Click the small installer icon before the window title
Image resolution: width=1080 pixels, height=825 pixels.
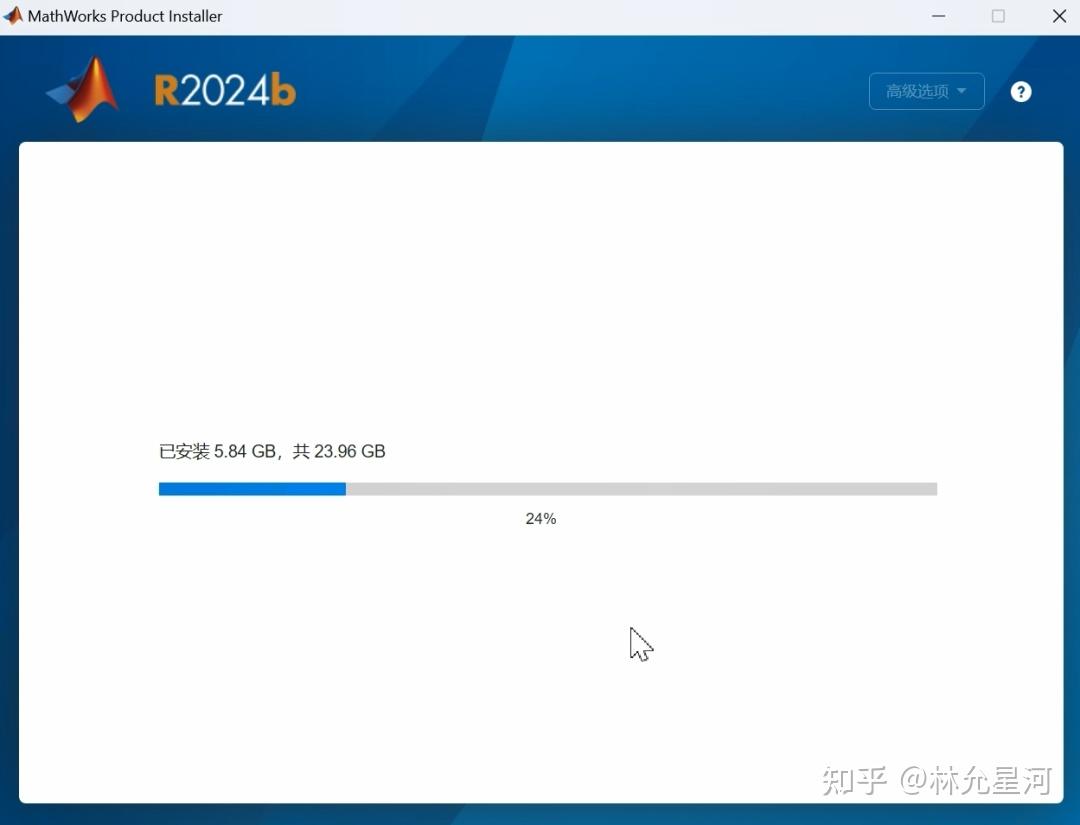click(x=12, y=16)
